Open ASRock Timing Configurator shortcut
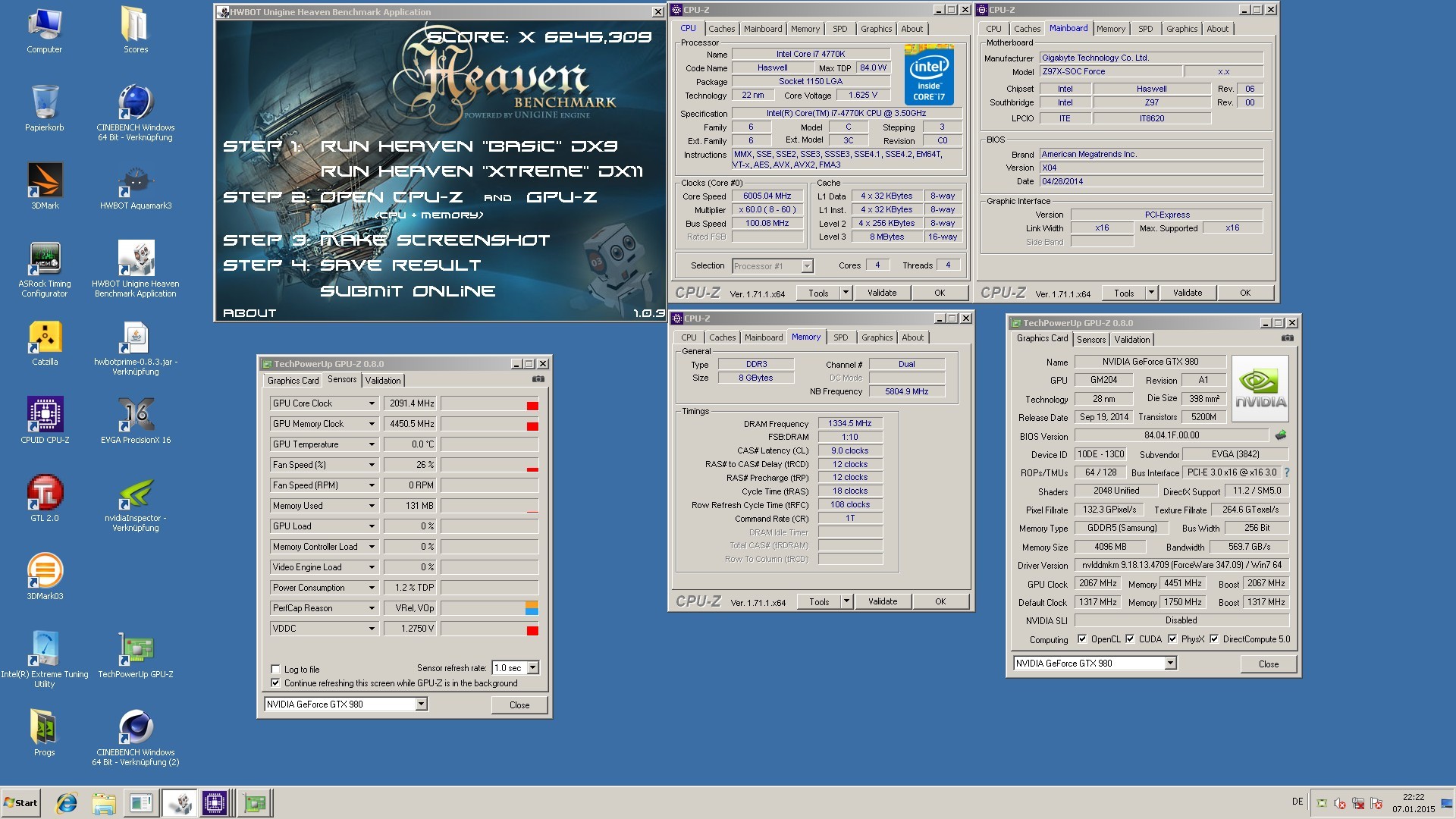This screenshot has width=1456, height=819. tap(45, 269)
